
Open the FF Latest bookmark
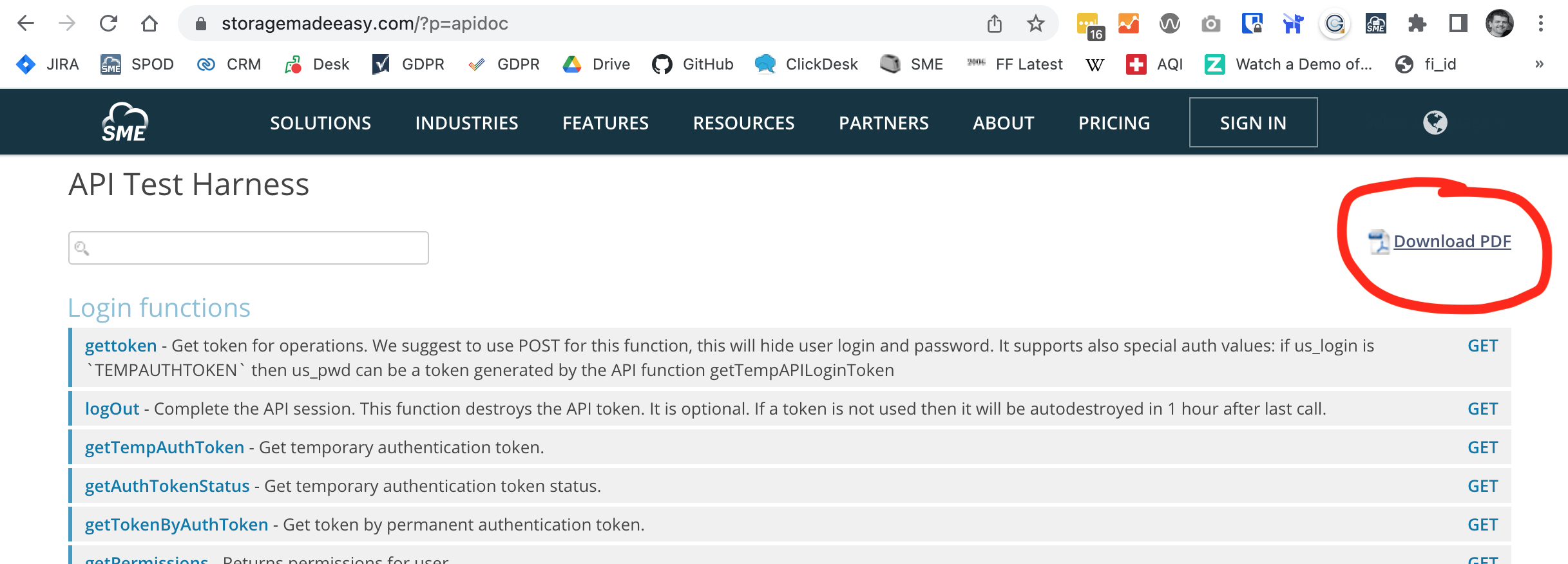[1015, 64]
